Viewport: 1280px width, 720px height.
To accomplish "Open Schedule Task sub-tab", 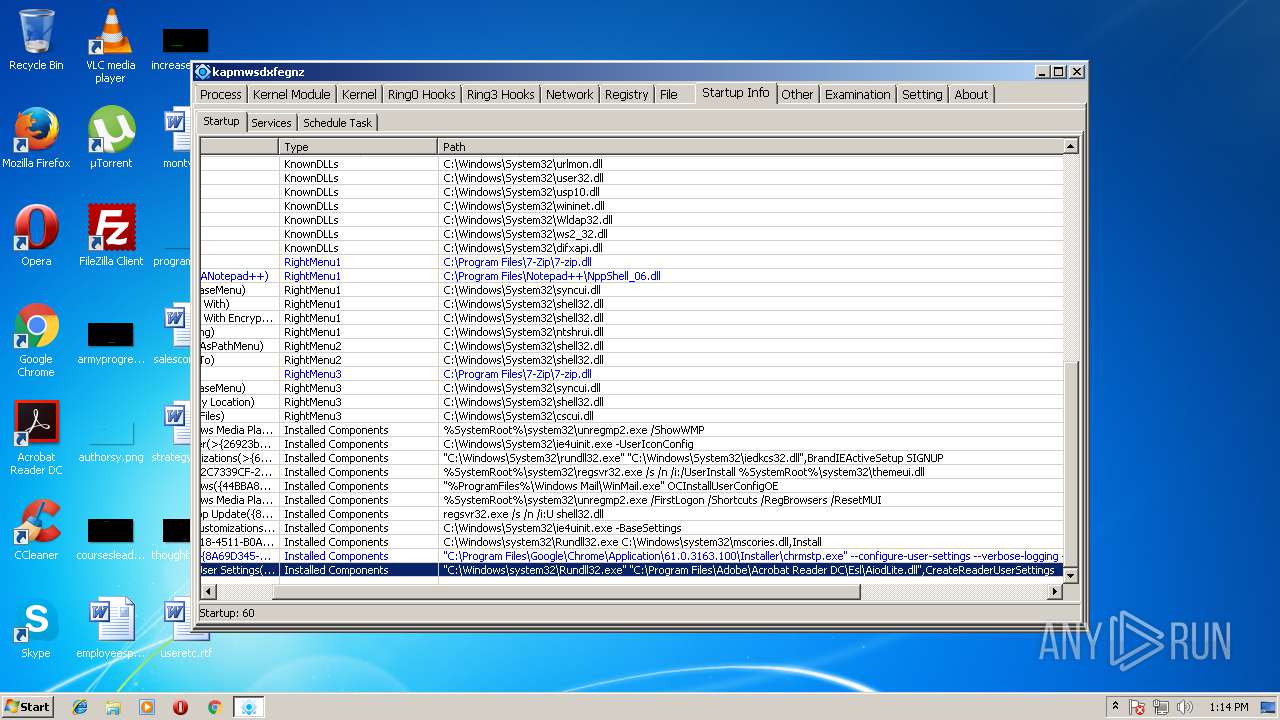I will [337, 122].
